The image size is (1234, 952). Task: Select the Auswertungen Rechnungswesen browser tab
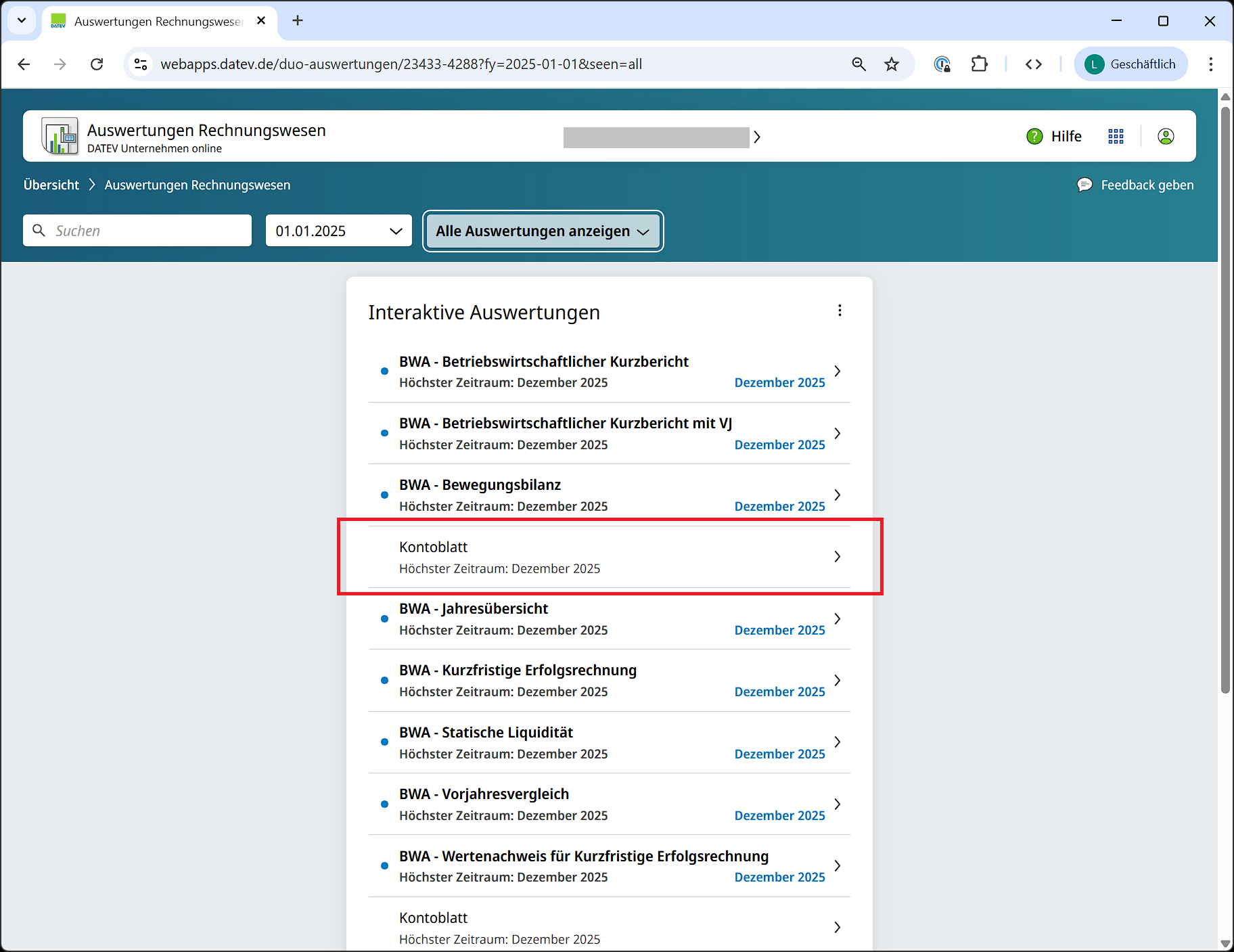click(160, 21)
